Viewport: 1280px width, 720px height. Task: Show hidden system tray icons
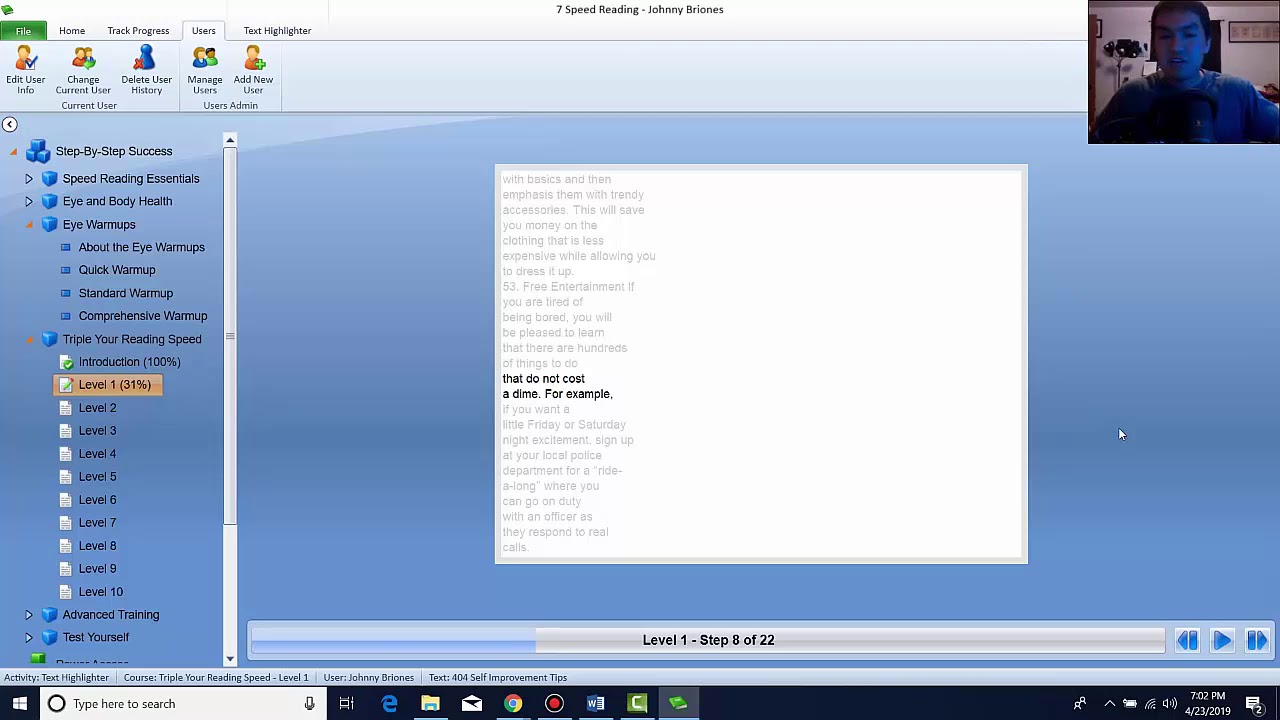(1109, 703)
